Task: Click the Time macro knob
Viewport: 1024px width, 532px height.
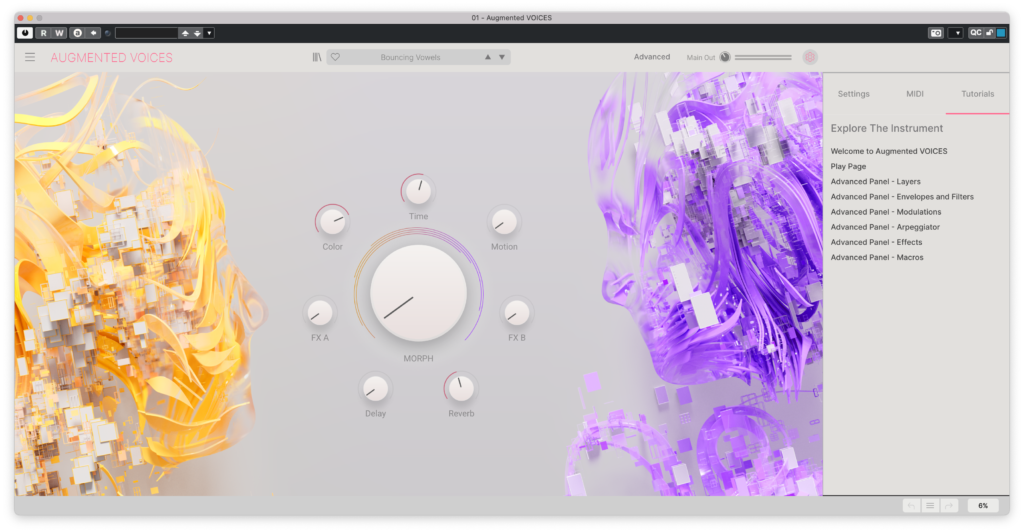Action: pyautogui.click(x=418, y=191)
